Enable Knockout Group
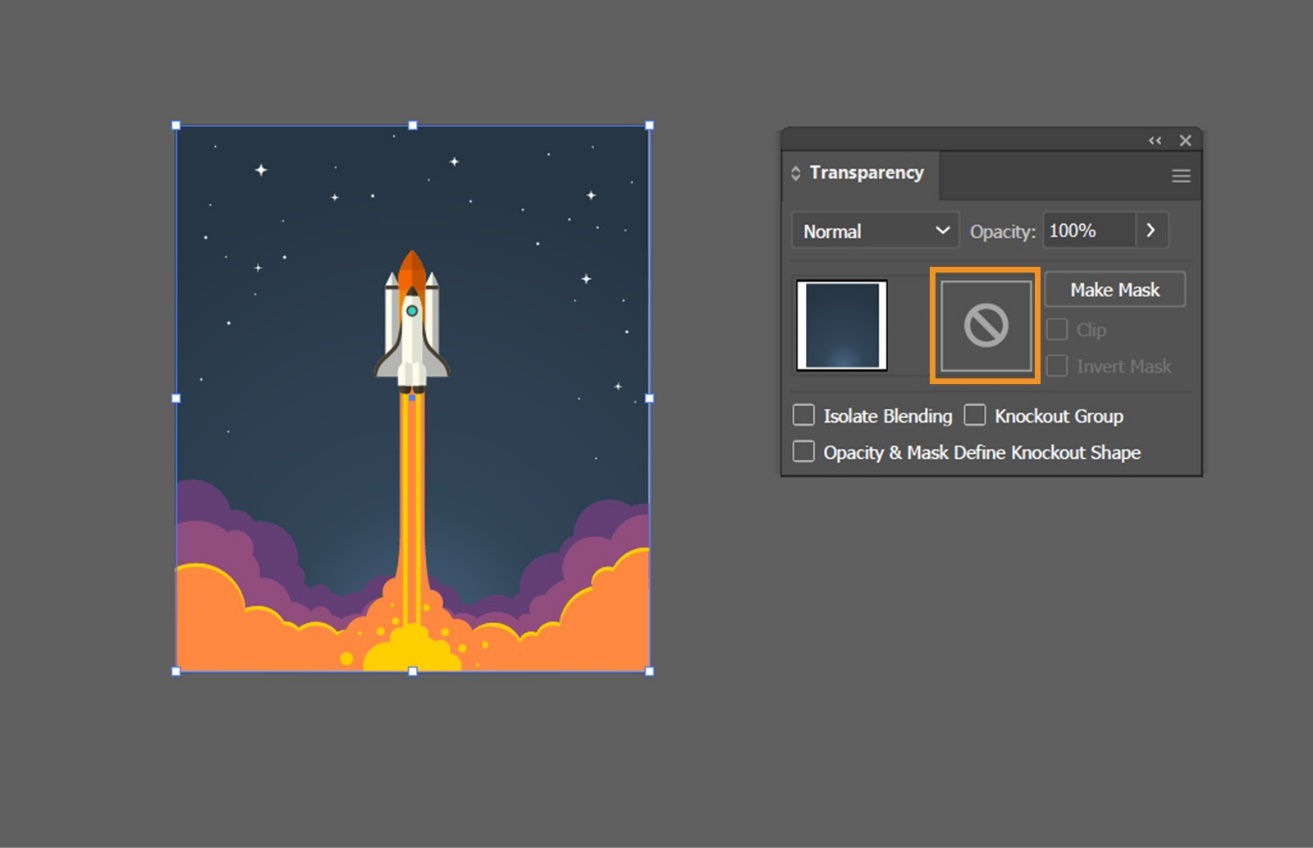 975,415
